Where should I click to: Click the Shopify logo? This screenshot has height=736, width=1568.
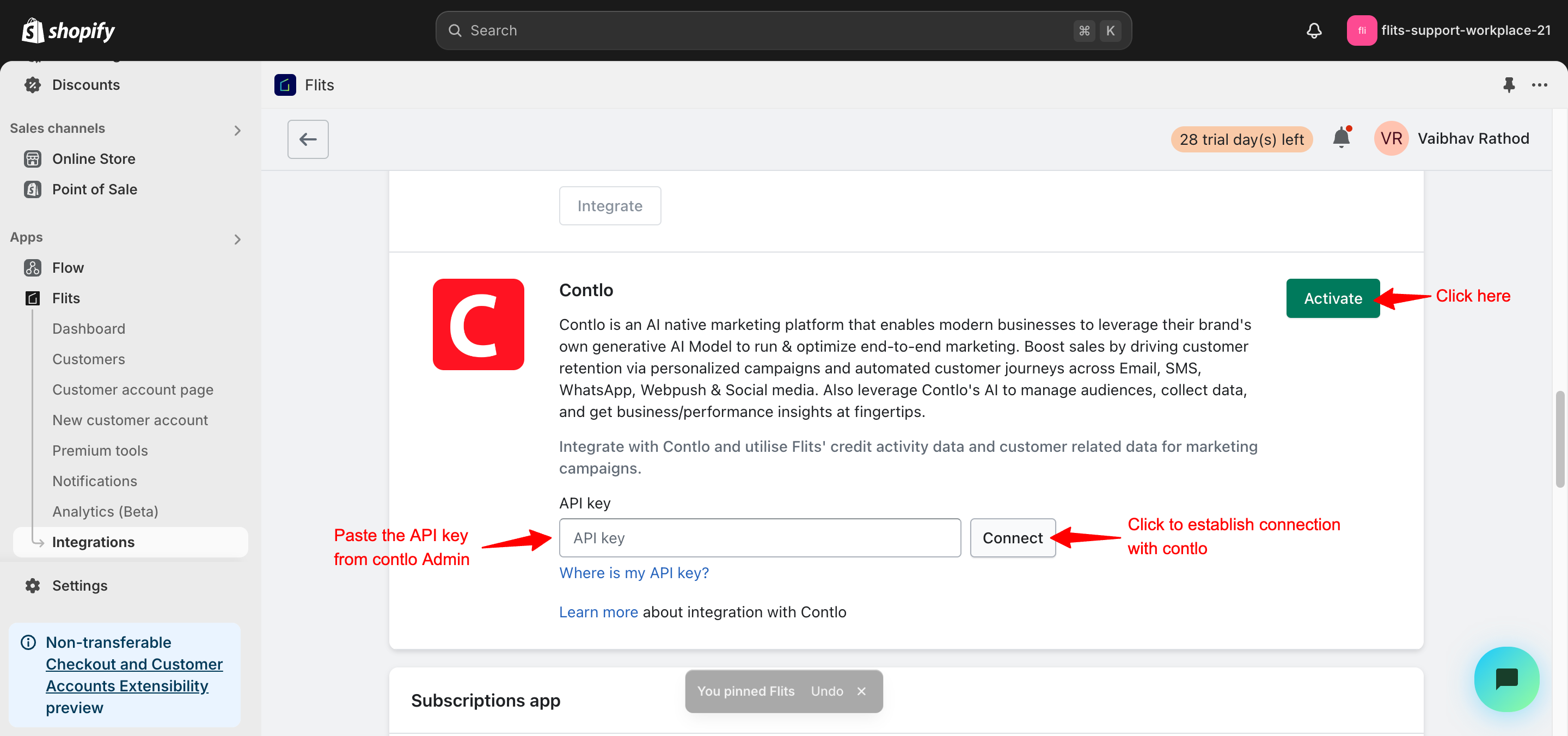68,30
